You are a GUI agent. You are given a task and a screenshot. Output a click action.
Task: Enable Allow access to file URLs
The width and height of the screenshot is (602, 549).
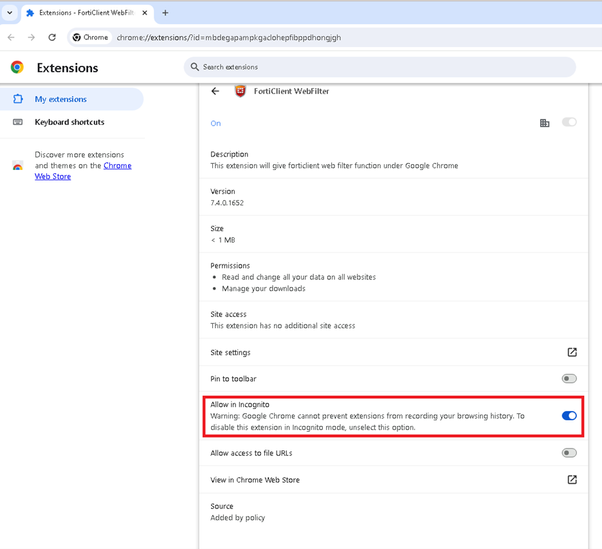pyautogui.click(x=569, y=453)
